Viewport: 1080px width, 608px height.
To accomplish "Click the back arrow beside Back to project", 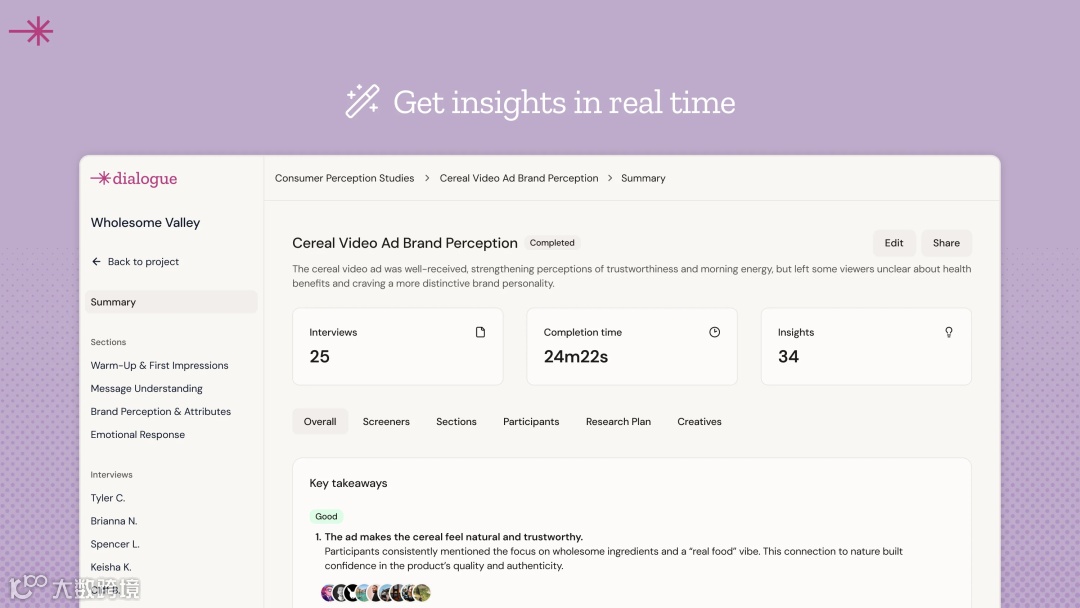I will coord(96,262).
